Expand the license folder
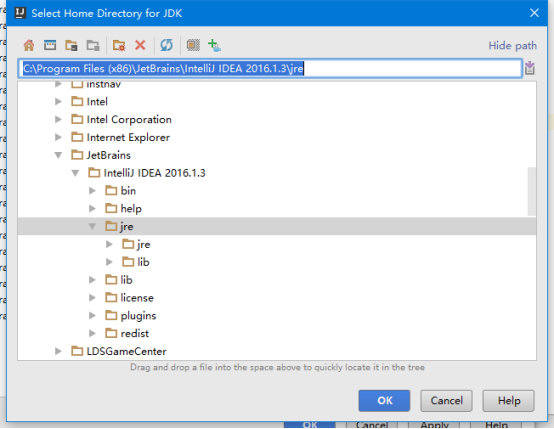Viewport: 554px width, 429px height. coord(92,298)
